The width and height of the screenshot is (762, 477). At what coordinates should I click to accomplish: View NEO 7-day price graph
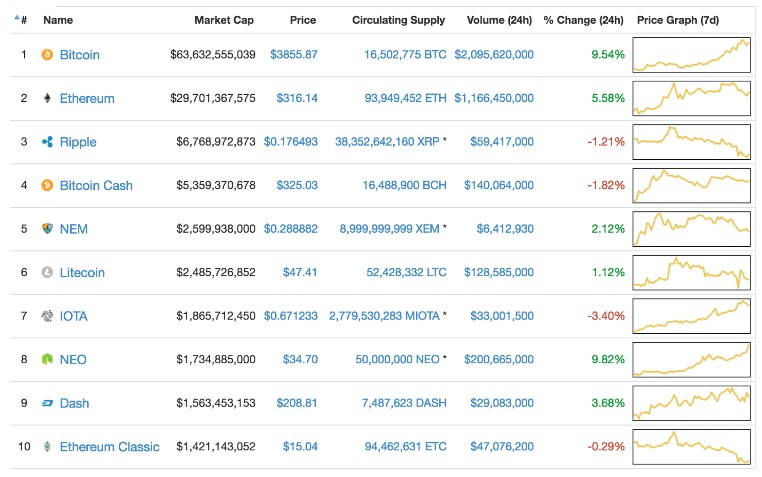(692, 359)
